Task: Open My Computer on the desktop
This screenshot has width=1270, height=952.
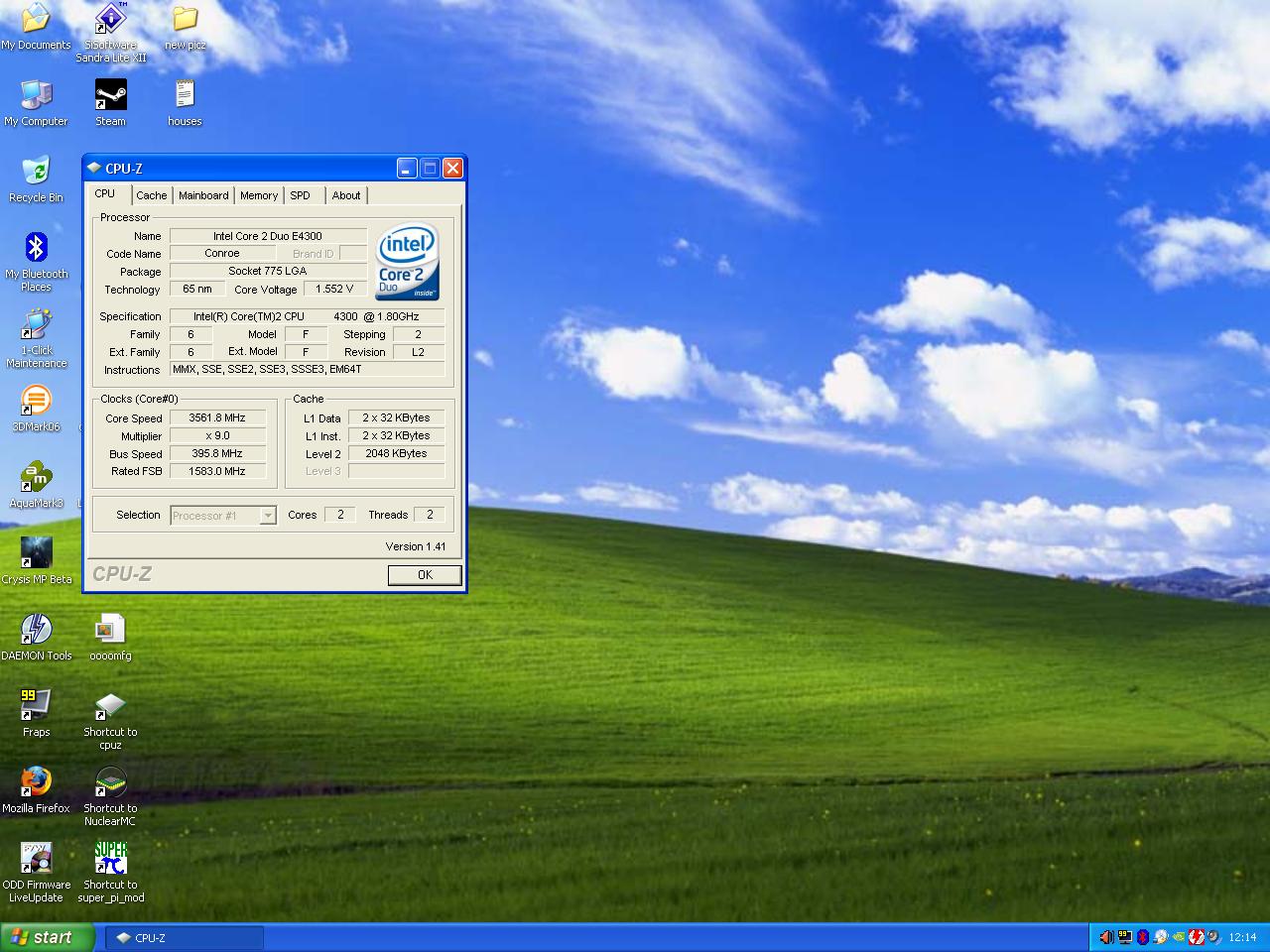Action: (x=36, y=103)
